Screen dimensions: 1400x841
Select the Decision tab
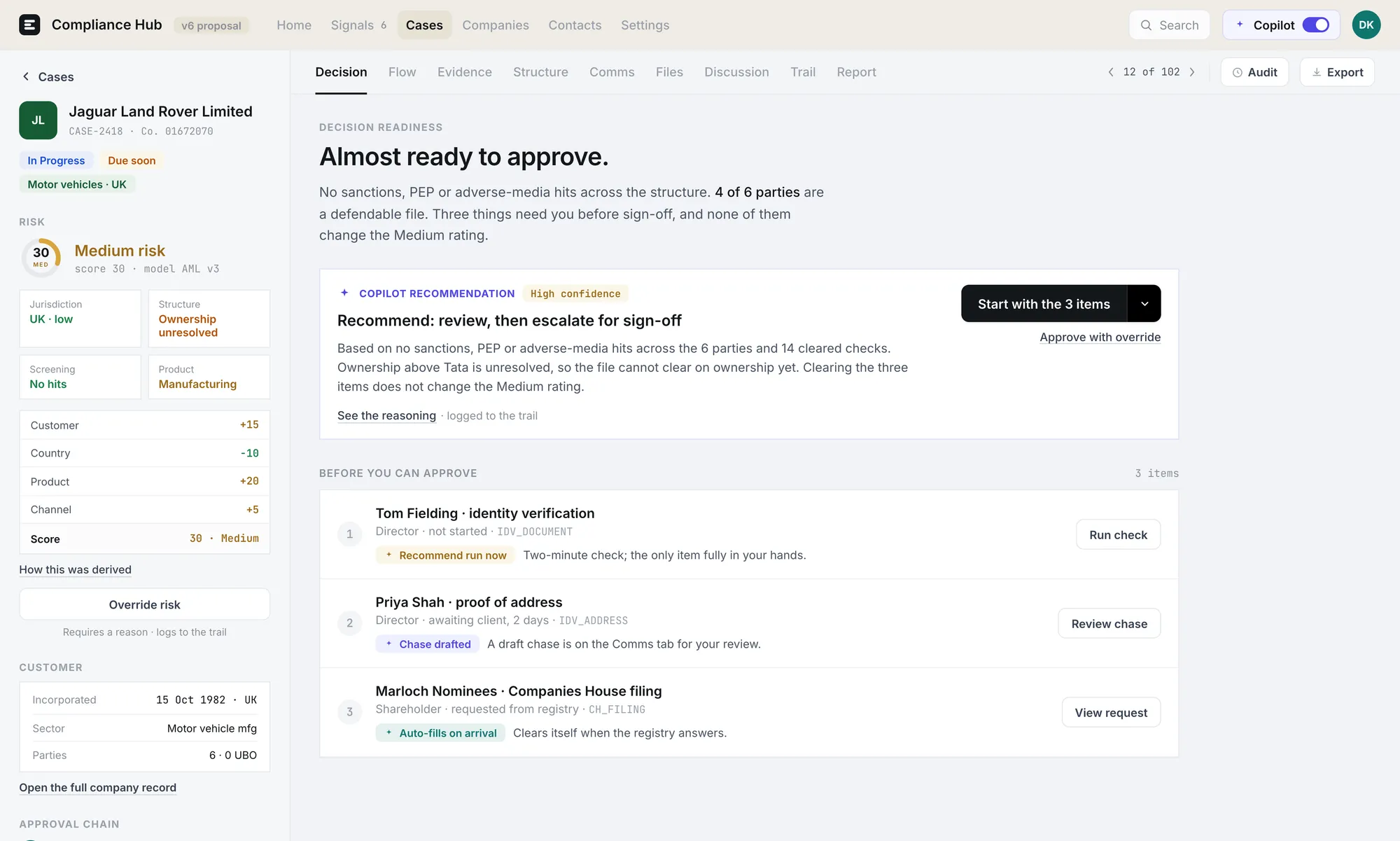click(x=341, y=72)
